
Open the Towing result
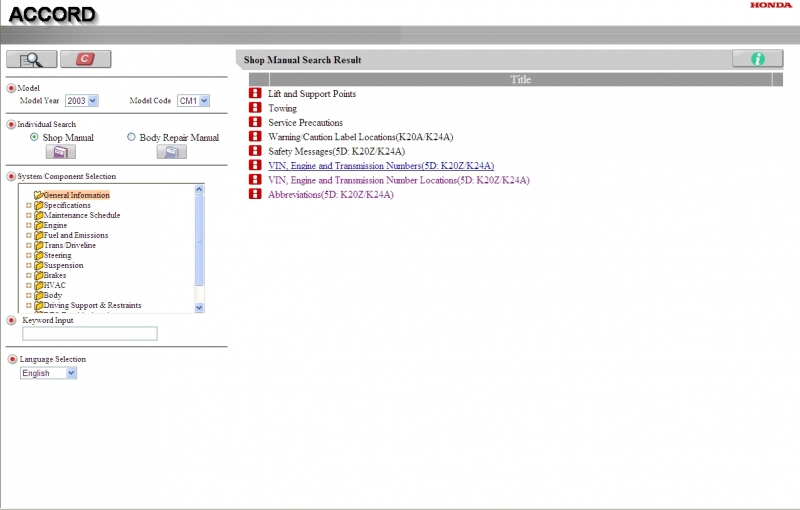pos(283,108)
